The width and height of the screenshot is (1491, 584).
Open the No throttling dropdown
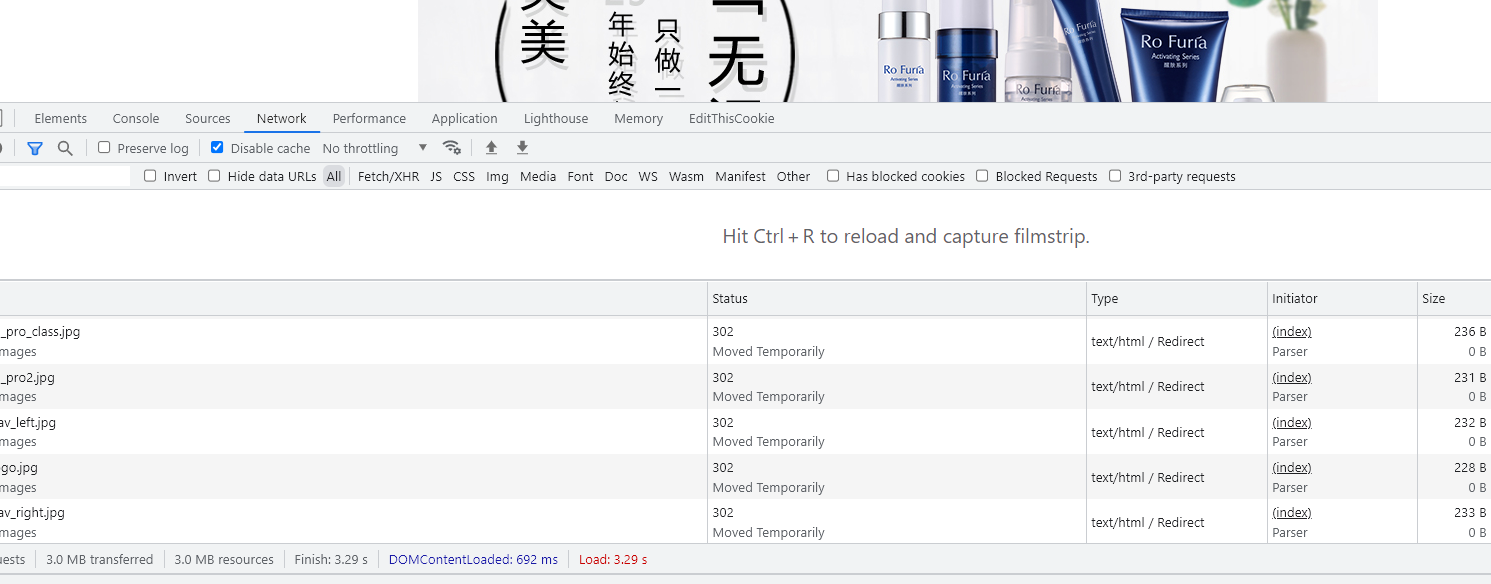[374, 148]
